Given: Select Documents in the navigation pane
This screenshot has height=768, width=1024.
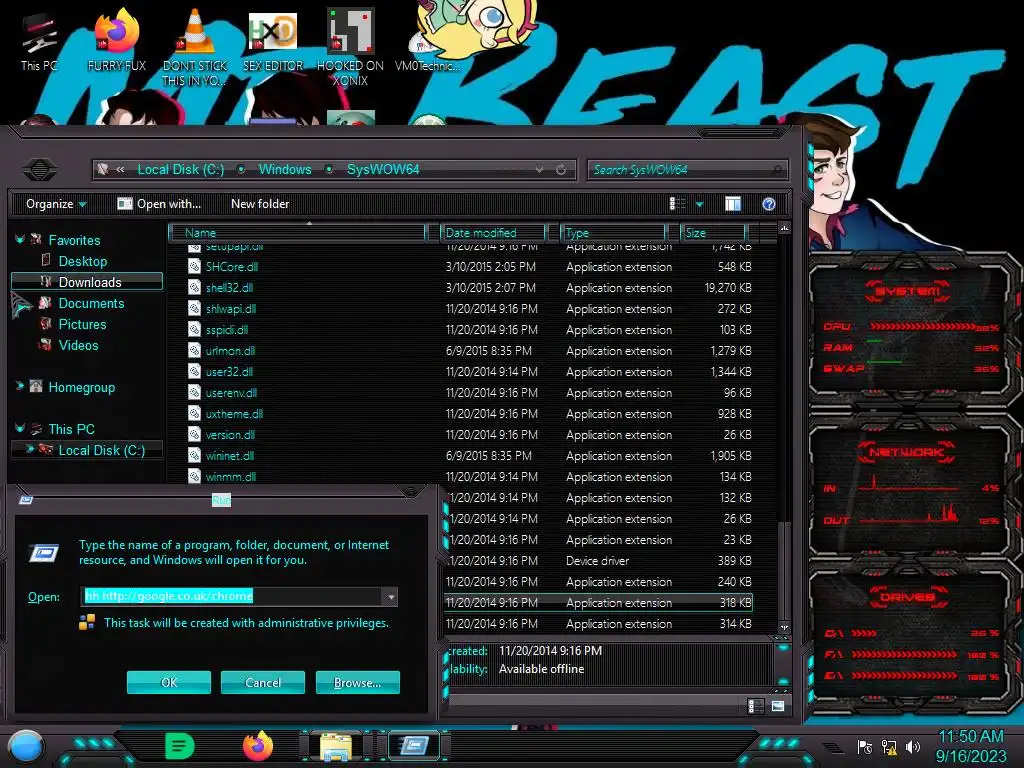Looking at the screenshot, I should click(91, 303).
